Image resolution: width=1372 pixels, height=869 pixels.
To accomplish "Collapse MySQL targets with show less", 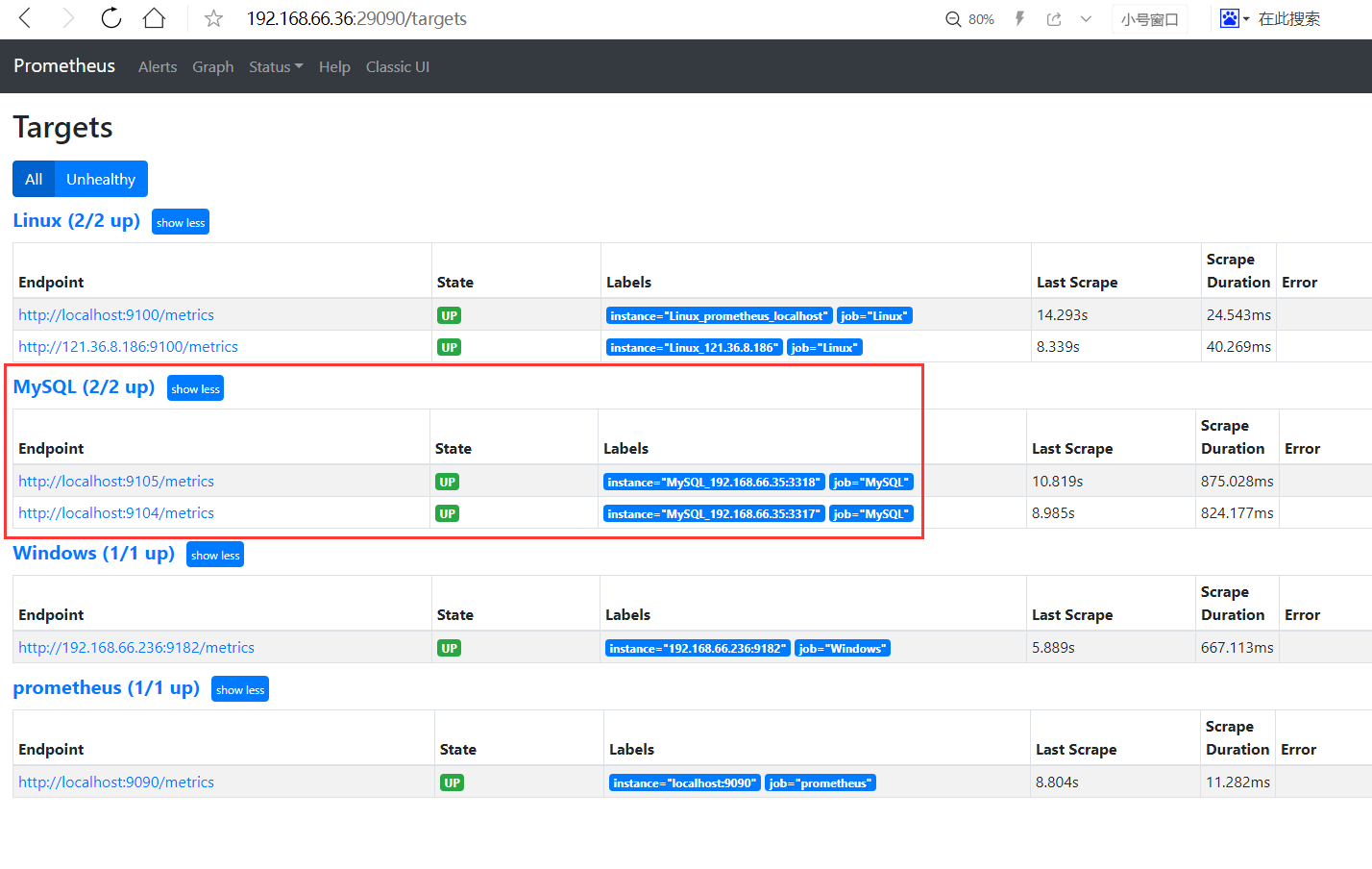I will (x=195, y=388).
